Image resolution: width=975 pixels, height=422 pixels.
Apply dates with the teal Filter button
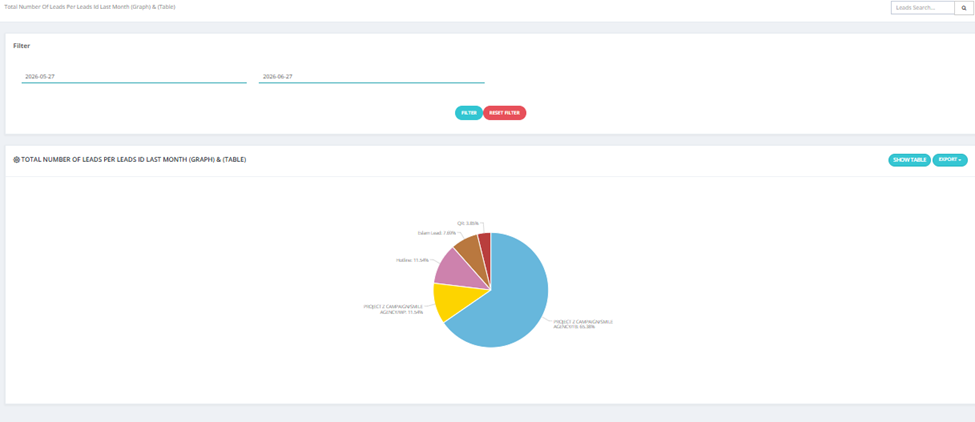(x=469, y=113)
